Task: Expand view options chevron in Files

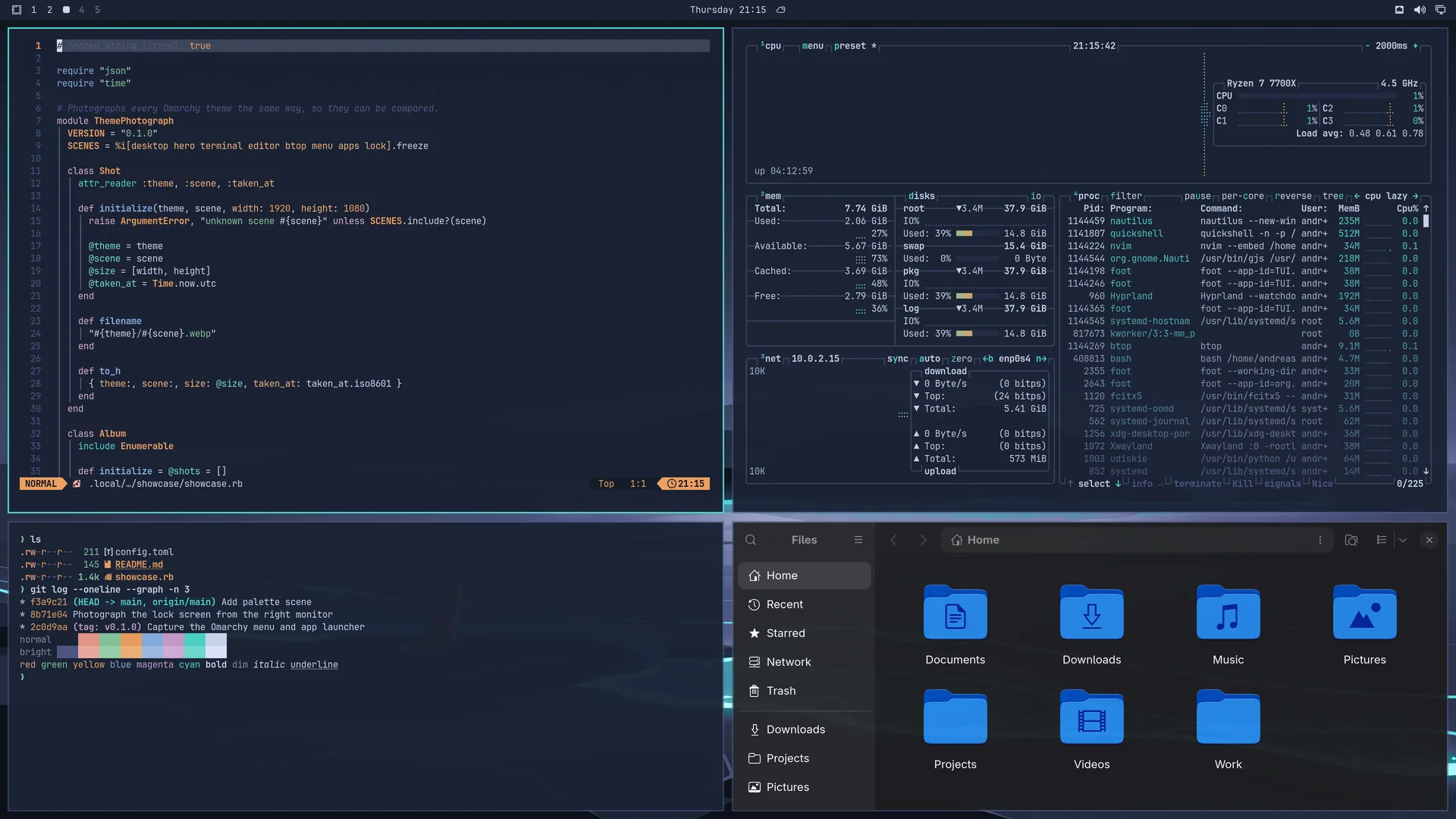Action: [1403, 540]
